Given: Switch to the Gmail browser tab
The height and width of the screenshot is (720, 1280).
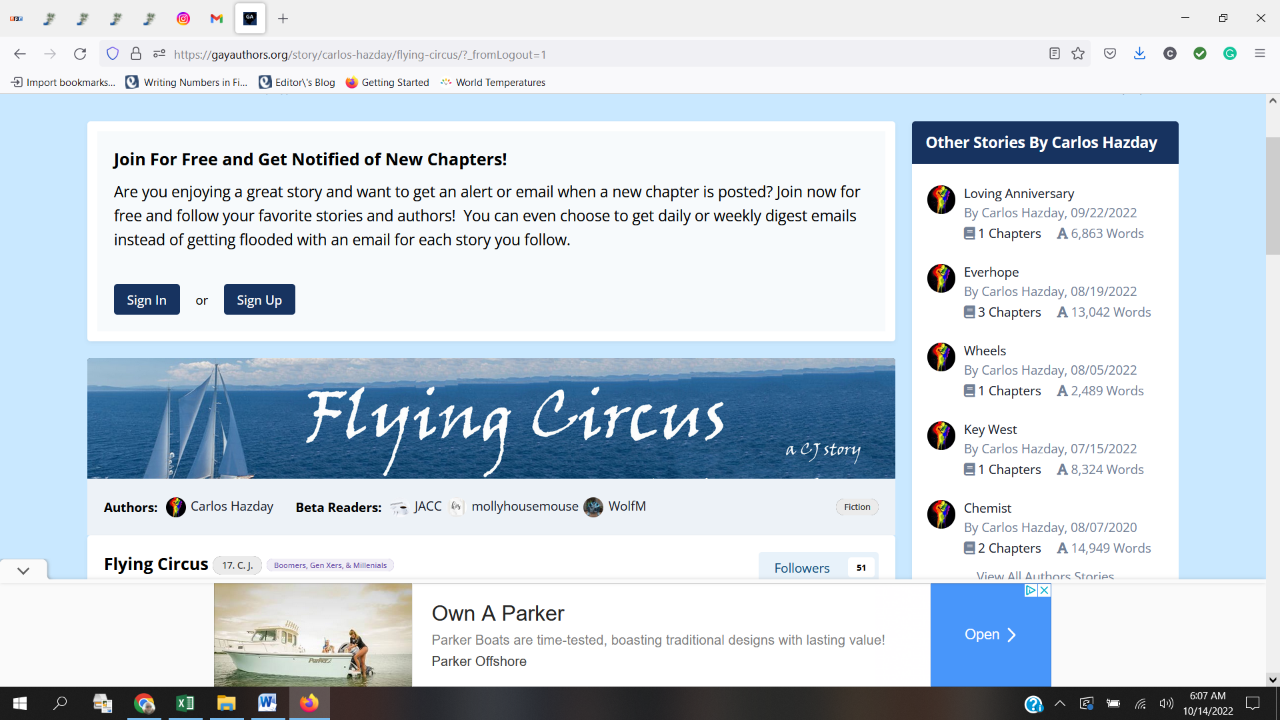Looking at the screenshot, I should coord(217,18).
